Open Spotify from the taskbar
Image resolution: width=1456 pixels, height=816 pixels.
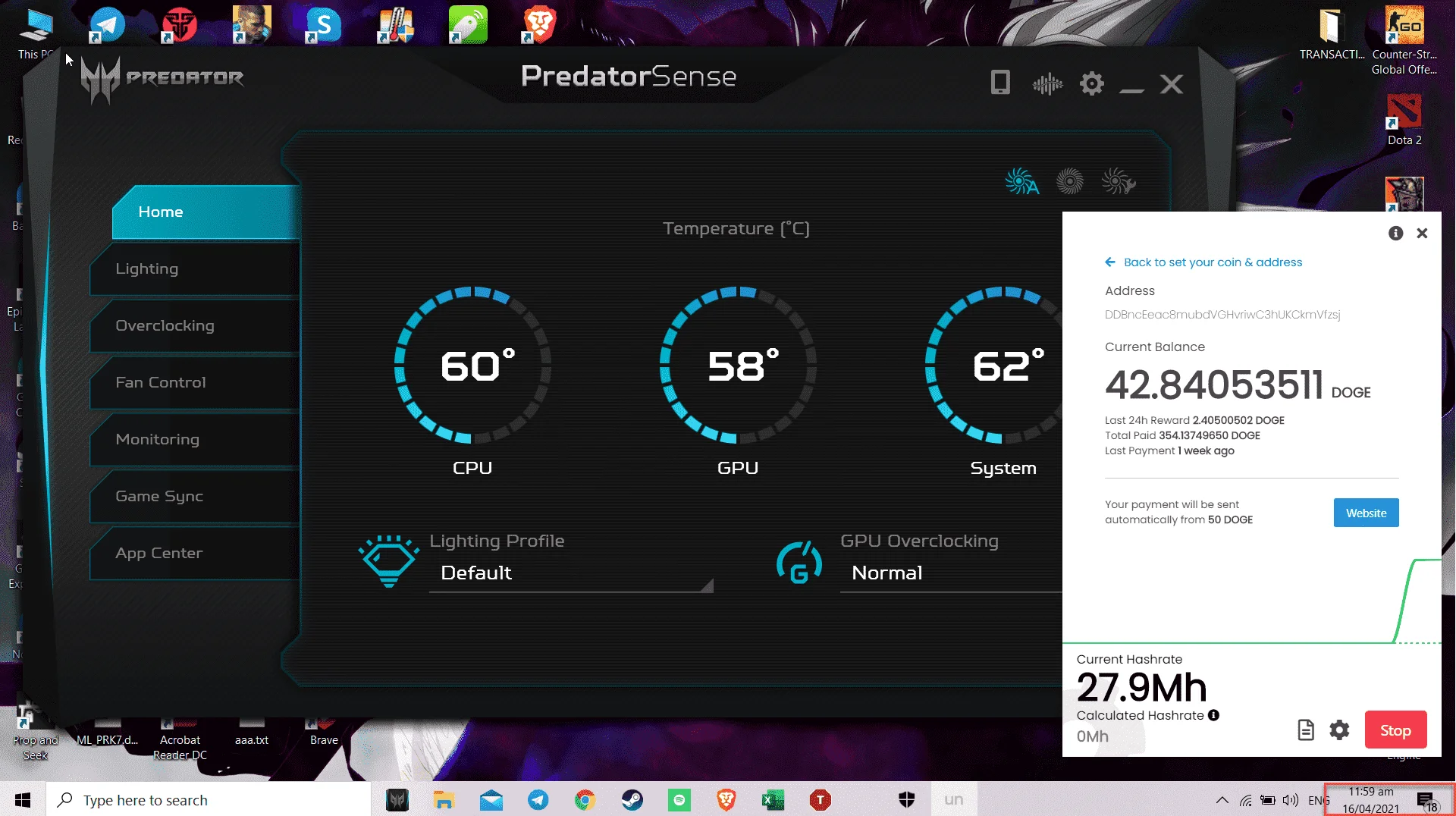pos(679,799)
